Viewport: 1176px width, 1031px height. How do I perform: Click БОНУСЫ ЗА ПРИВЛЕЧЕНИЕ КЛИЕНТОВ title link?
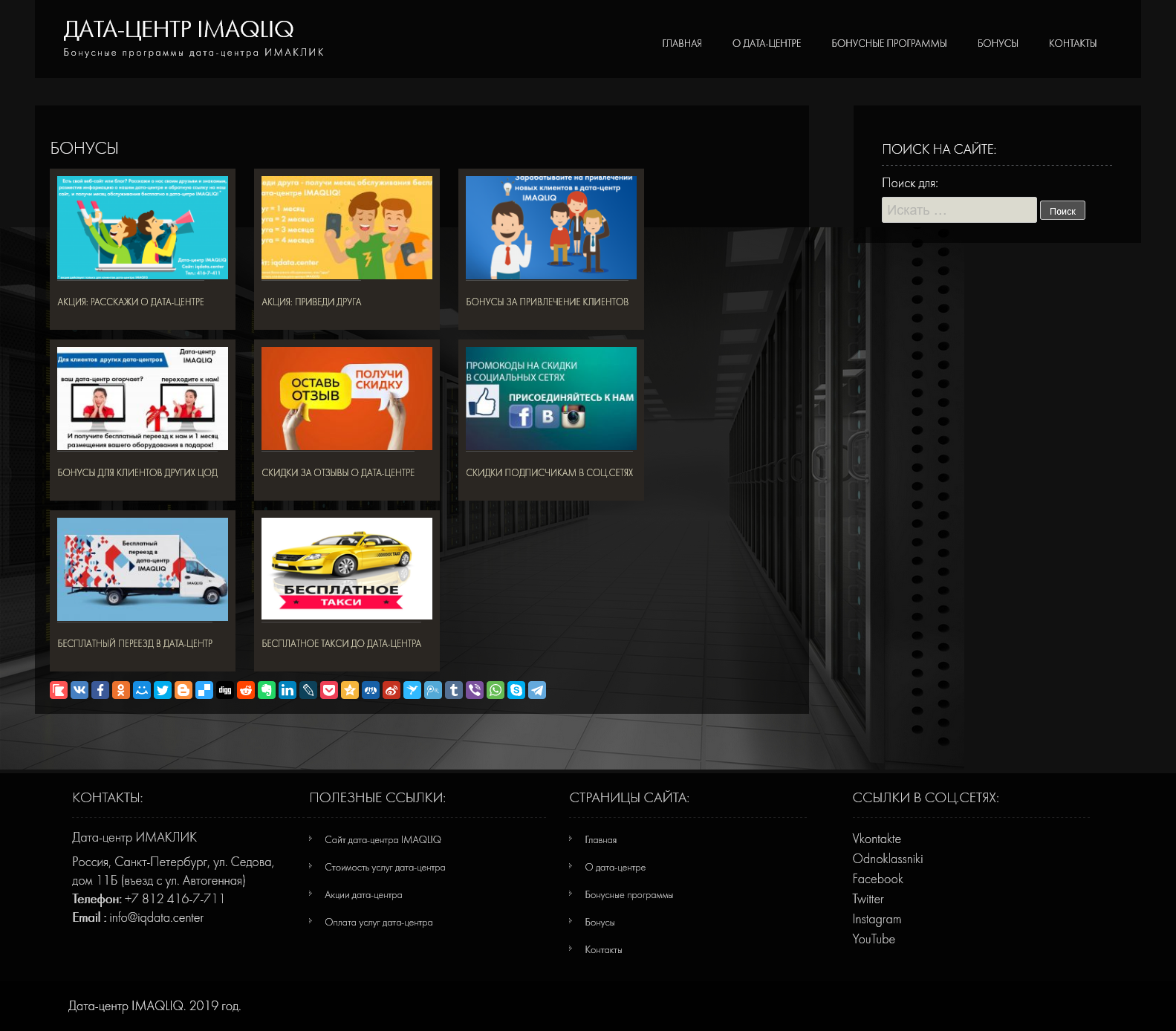pos(548,302)
